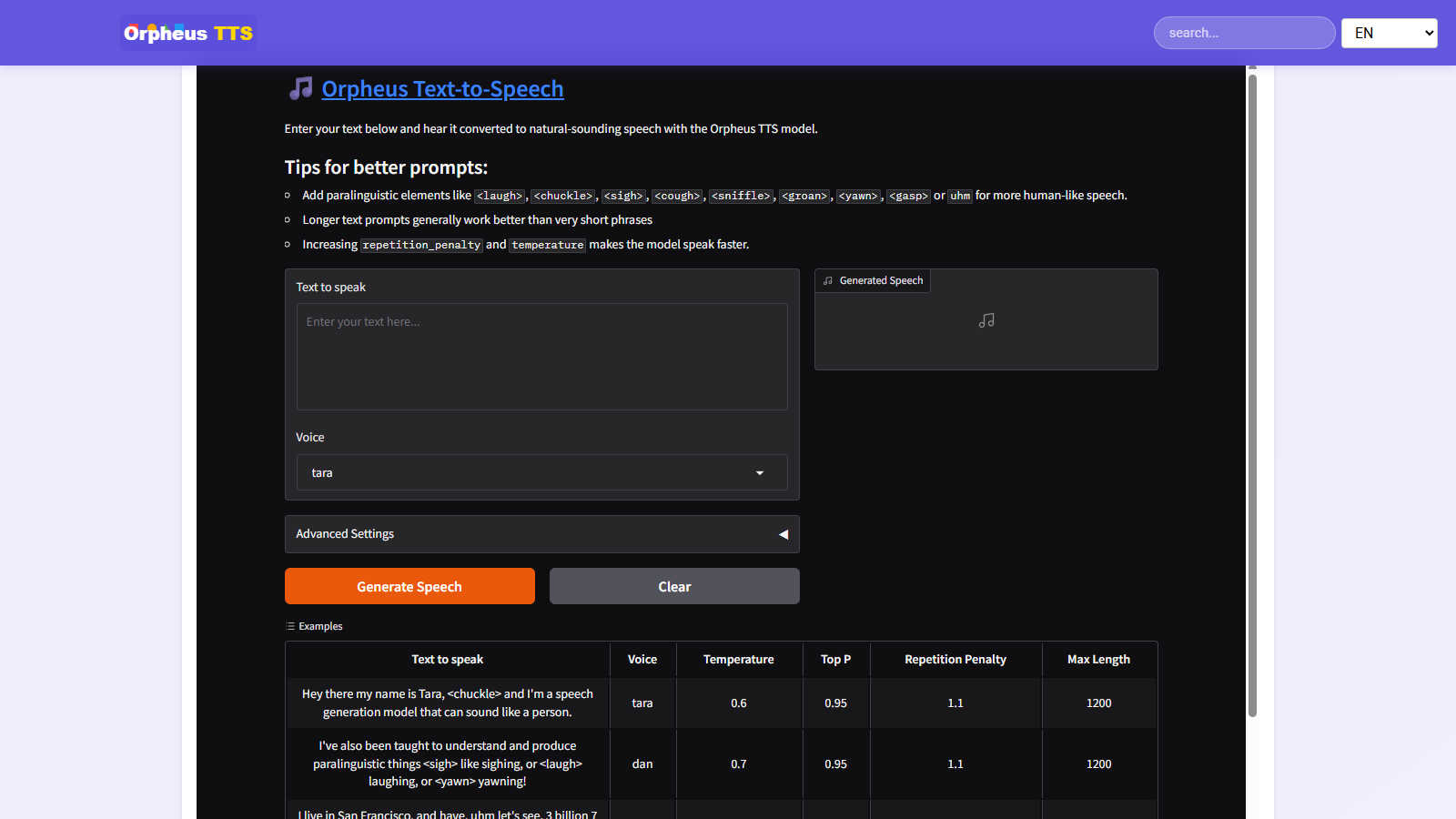Click temperature value 0.6 in examples table
The image size is (1456, 819).
pyautogui.click(x=739, y=703)
